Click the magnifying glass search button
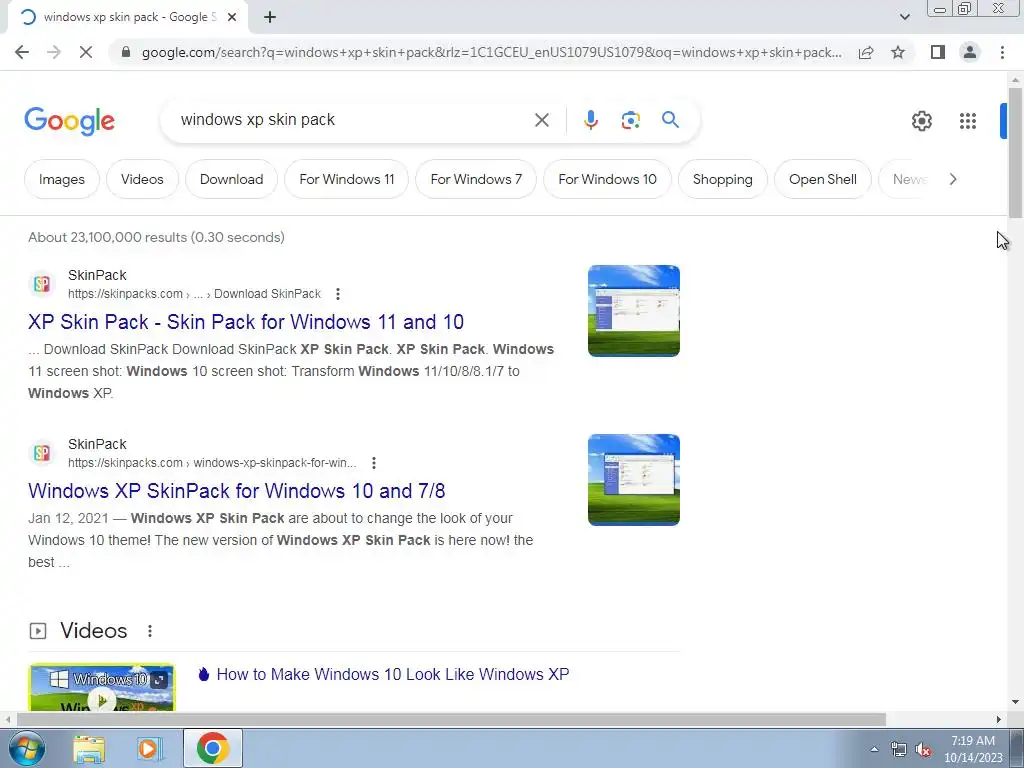1024x768 pixels. [670, 120]
